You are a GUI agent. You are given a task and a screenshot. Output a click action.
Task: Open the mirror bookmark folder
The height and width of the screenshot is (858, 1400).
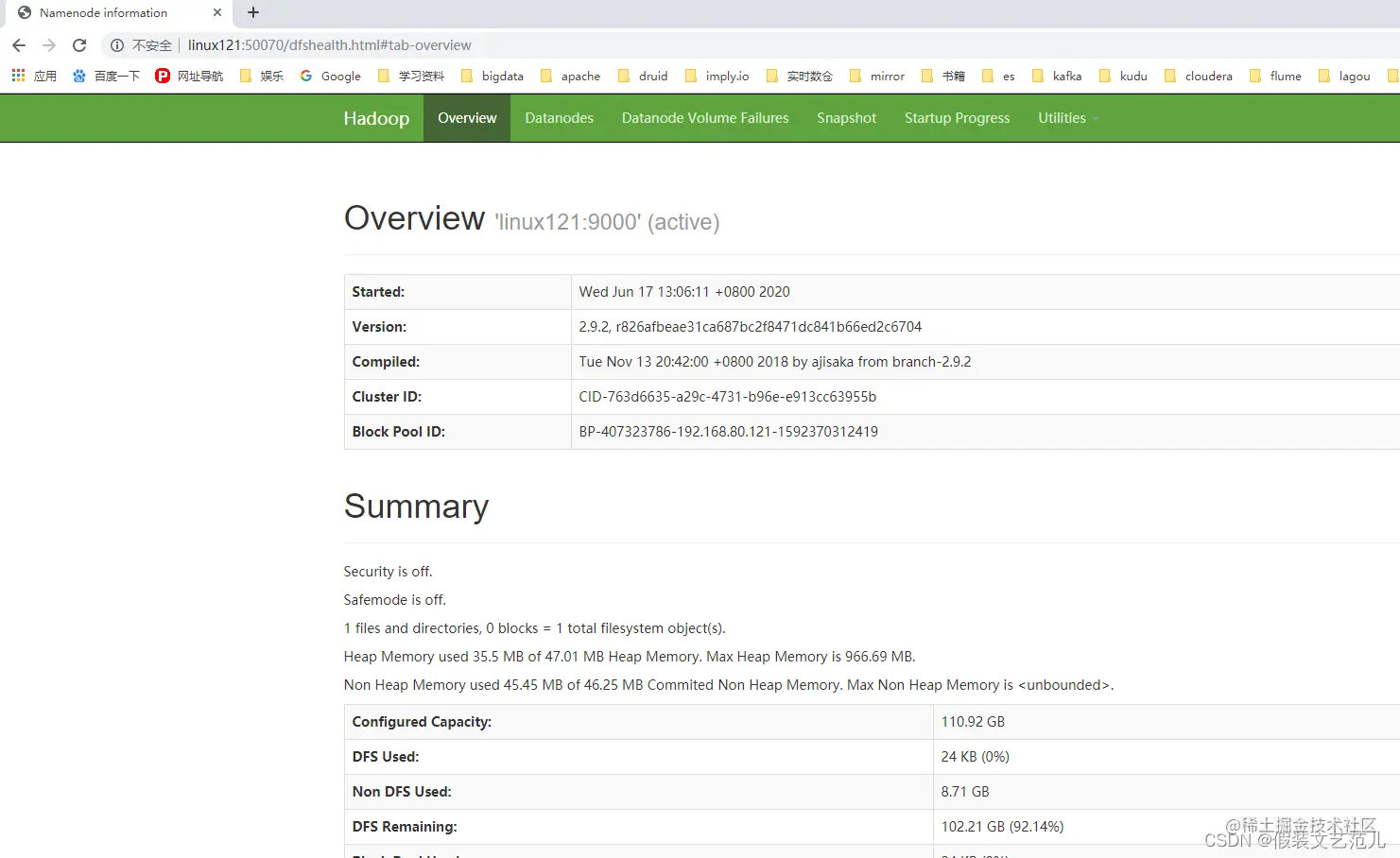tap(877, 76)
